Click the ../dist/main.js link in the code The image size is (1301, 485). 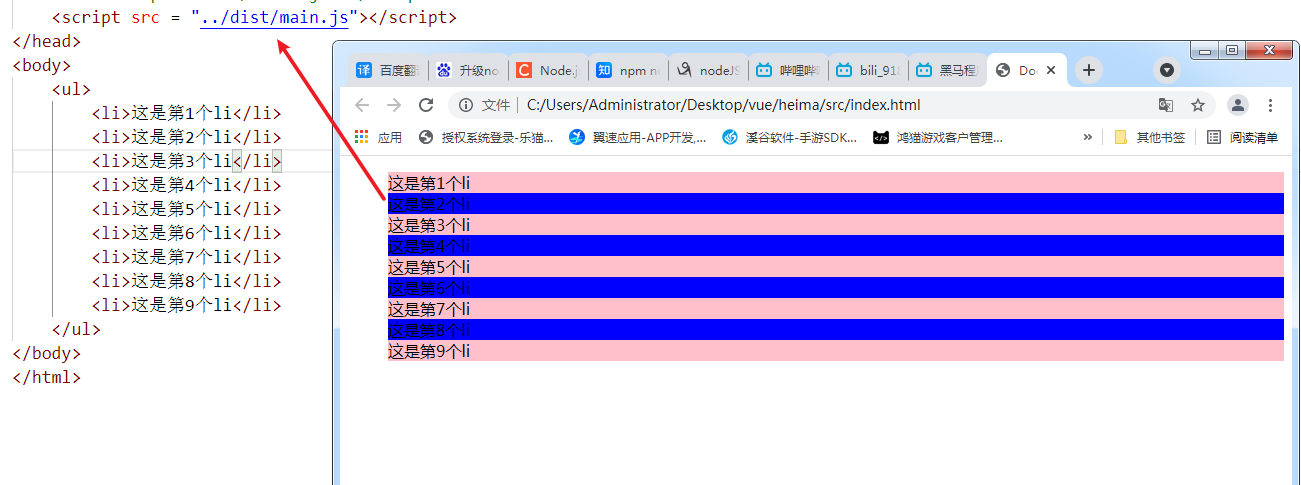point(274,17)
